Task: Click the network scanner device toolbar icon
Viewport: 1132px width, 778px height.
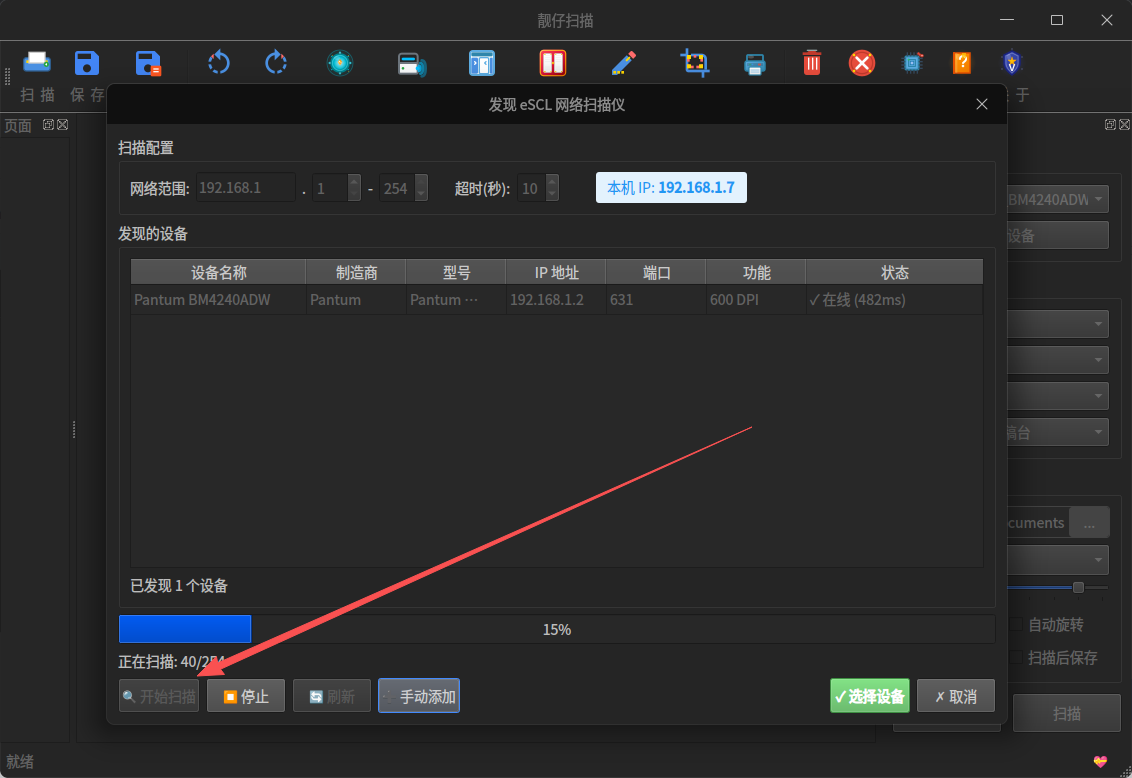Action: pyautogui.click(x=412, y=64)
